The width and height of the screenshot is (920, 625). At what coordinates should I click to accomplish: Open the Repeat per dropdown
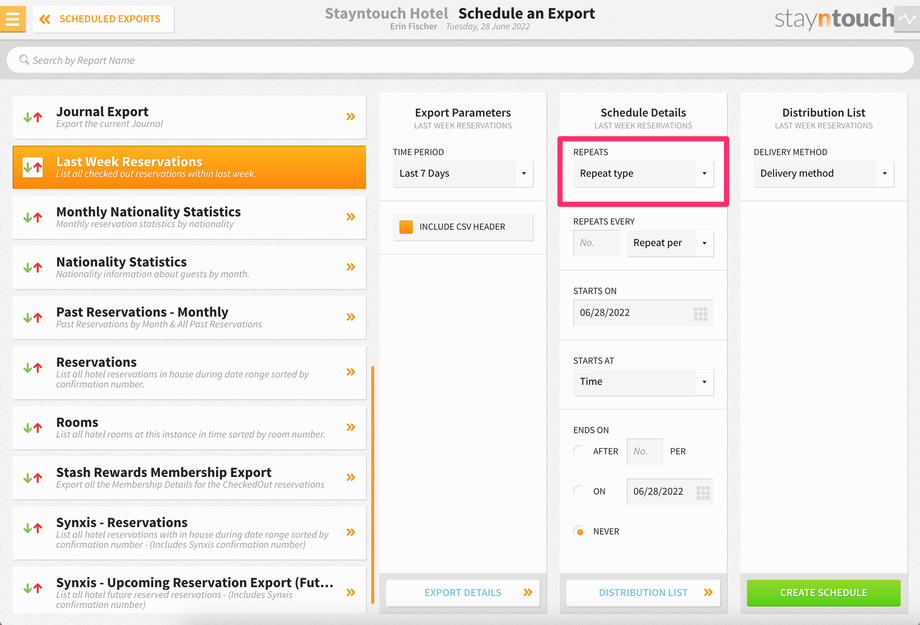(x=670, y=243)
